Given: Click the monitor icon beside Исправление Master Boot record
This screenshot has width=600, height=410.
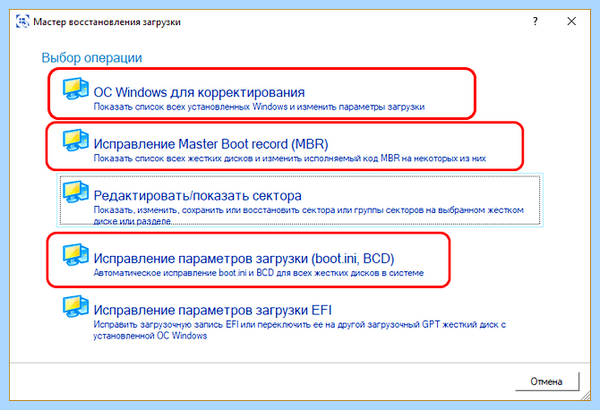Looking at the screenshot, I should [x=75, y=140].
